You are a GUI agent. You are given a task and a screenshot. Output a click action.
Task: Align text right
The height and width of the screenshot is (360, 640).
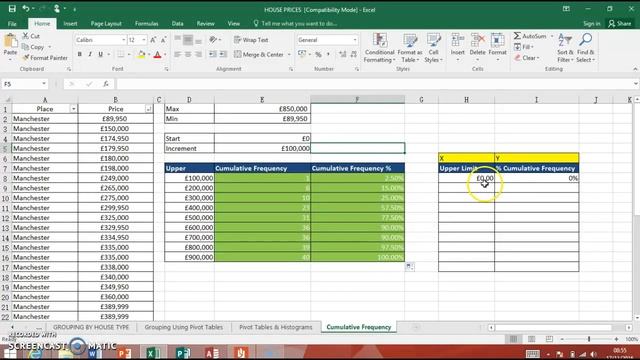point(198,54)
